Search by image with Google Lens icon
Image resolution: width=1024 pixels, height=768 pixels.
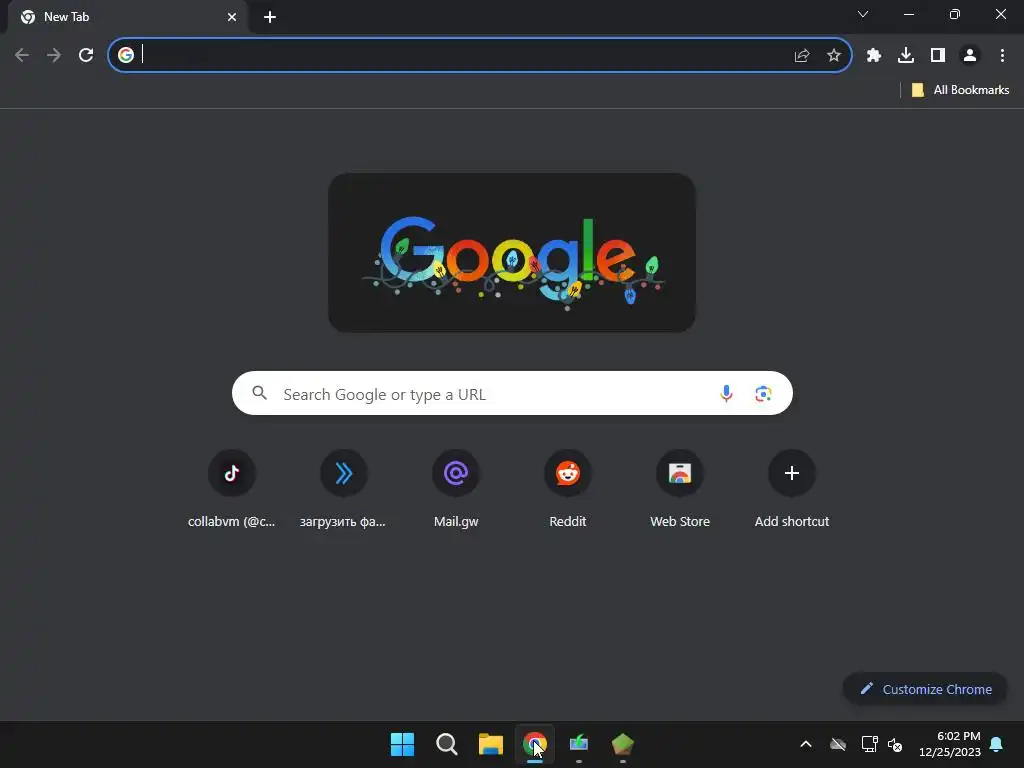(763, 394)
